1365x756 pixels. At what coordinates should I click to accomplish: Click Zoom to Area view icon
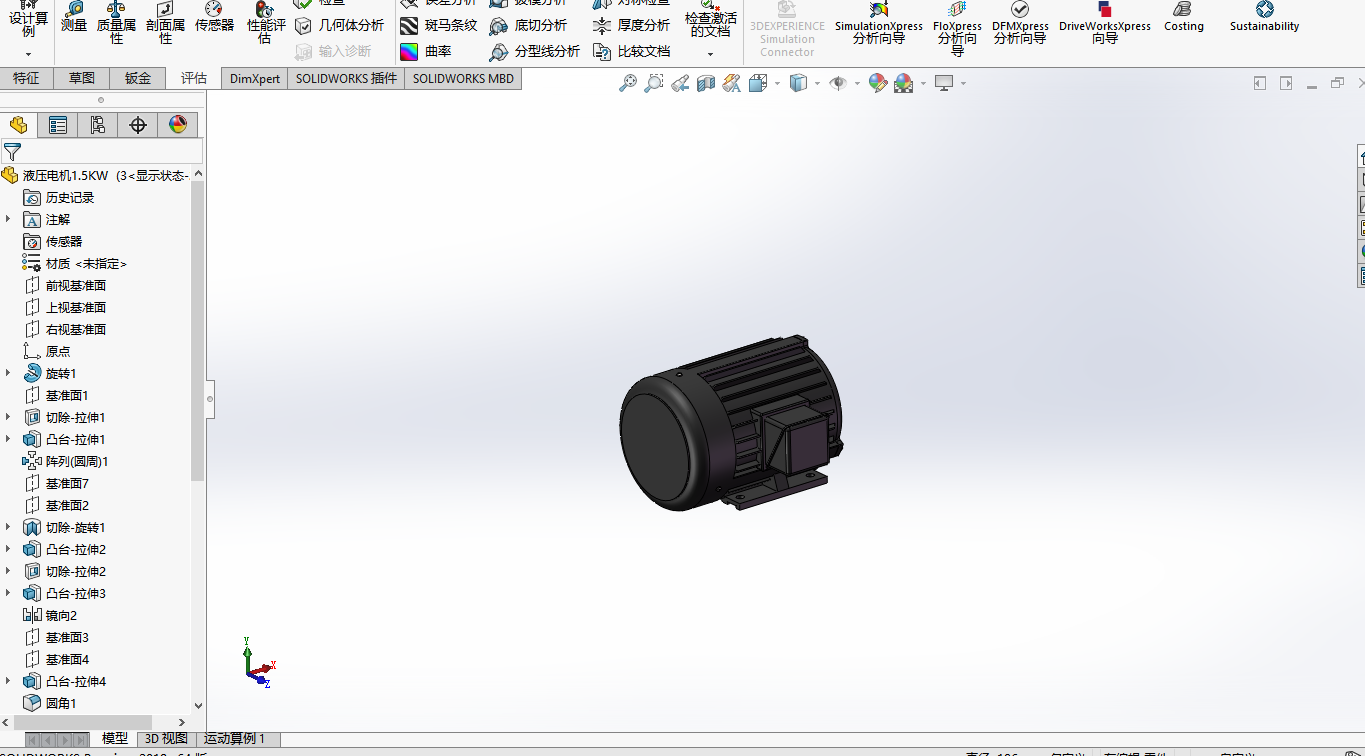point(654,84)
